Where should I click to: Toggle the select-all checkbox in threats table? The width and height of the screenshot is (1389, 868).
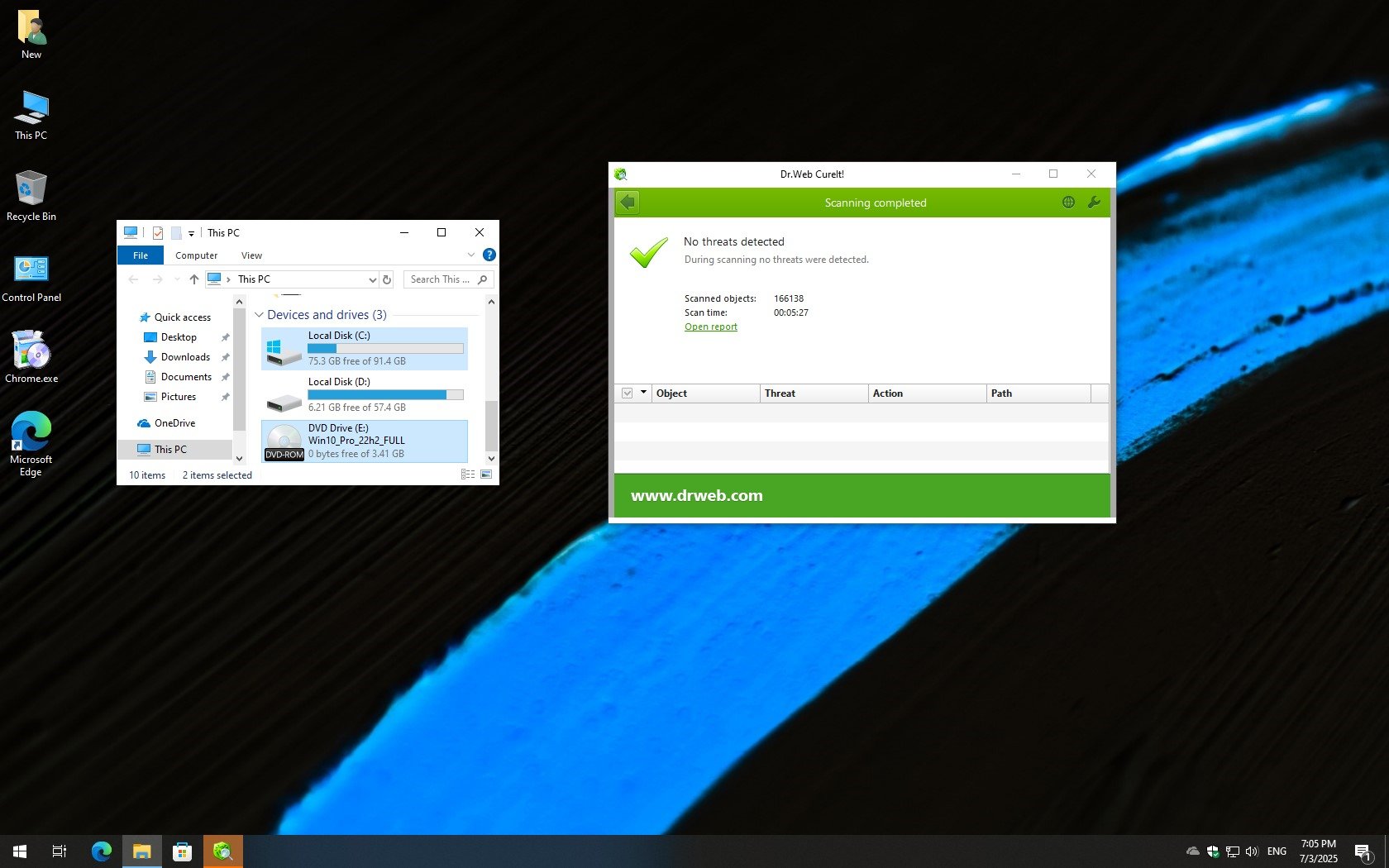627,393
